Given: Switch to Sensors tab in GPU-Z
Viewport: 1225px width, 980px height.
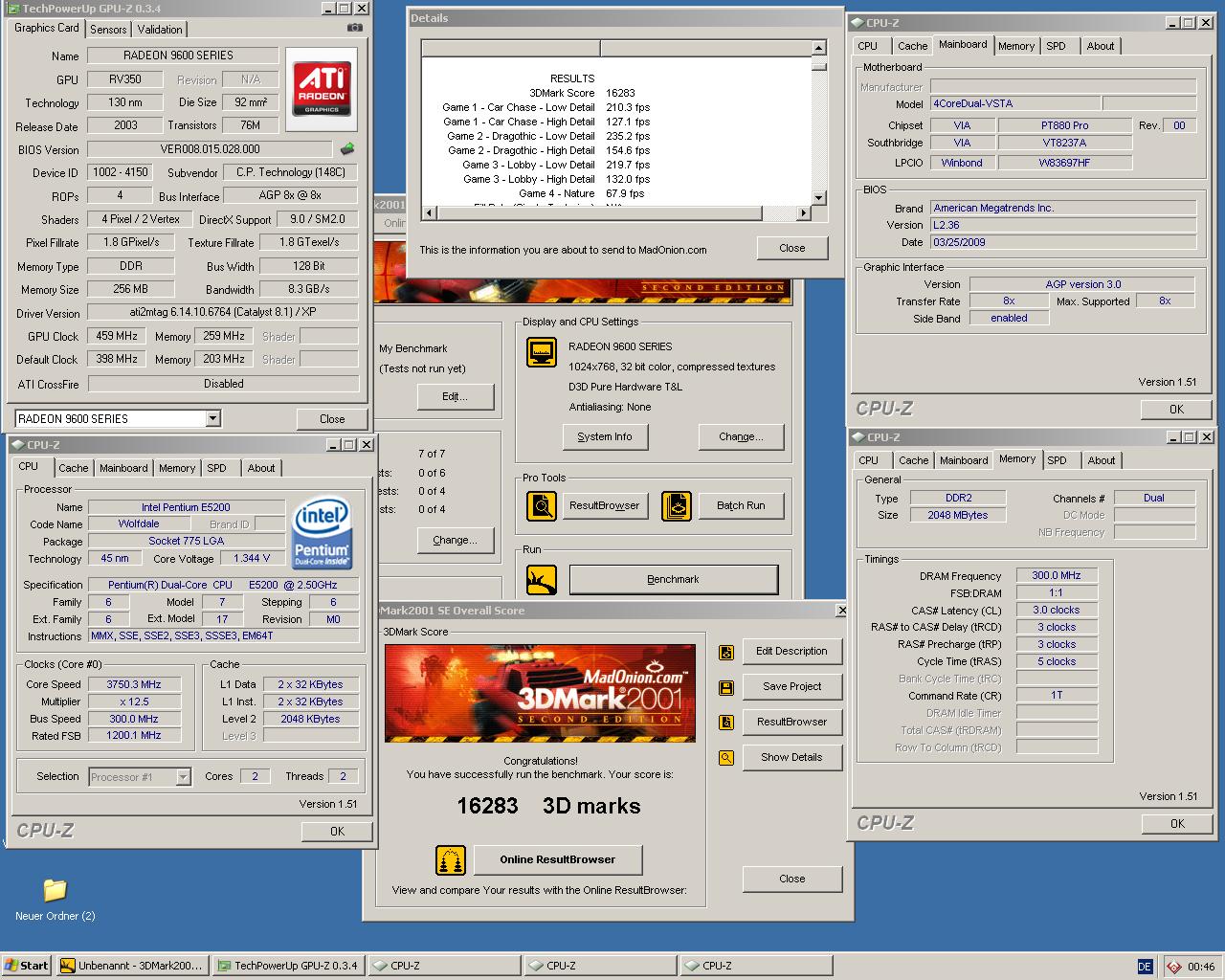Looking at the screenshot, I should tap(108, 30).
